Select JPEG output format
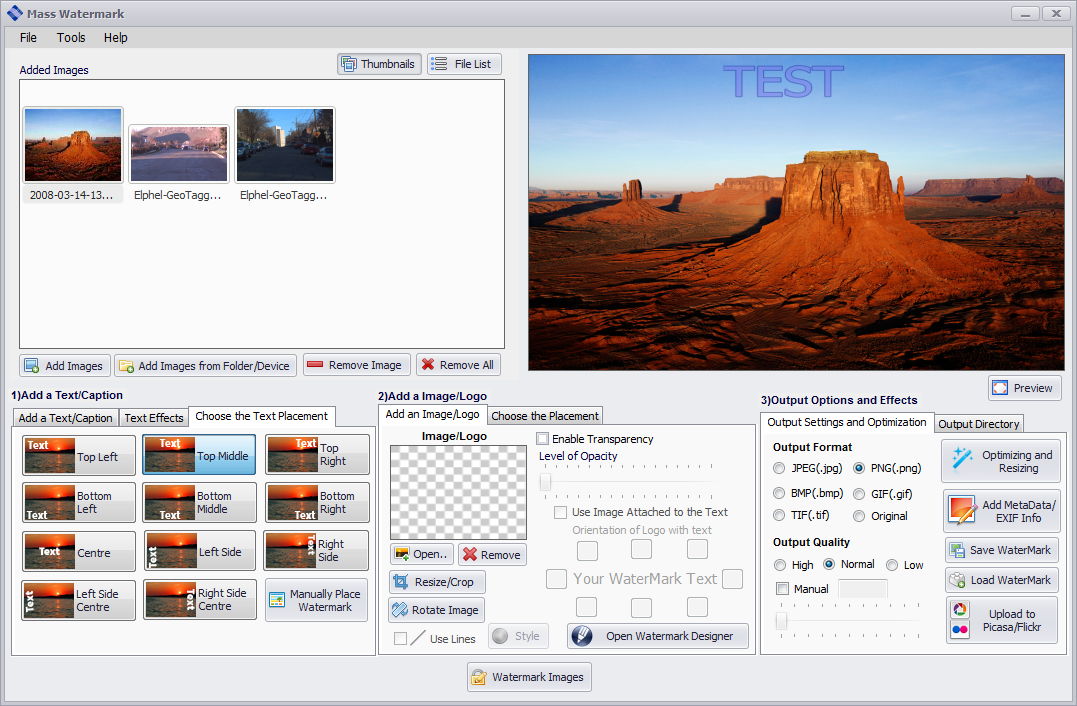Screen dimensions: 1077x706 (x=780, y=468)
